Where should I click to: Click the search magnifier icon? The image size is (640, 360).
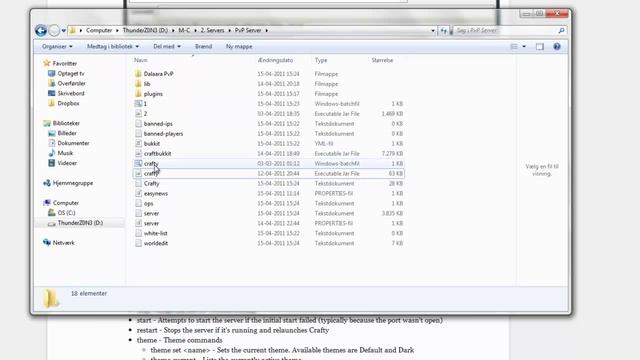pyautogui.click(x=562, y=31)
